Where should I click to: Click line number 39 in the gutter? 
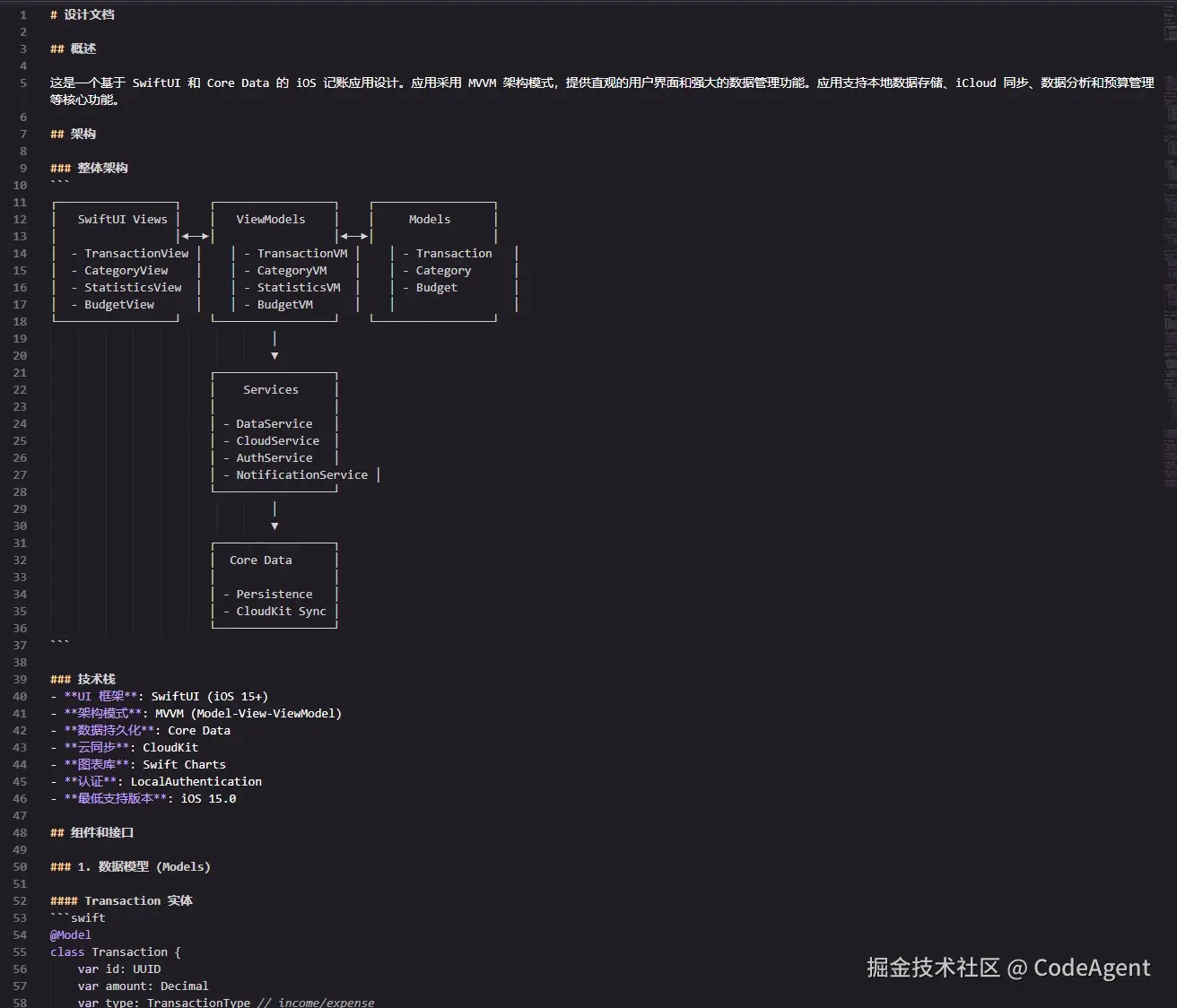click(20, 679)
